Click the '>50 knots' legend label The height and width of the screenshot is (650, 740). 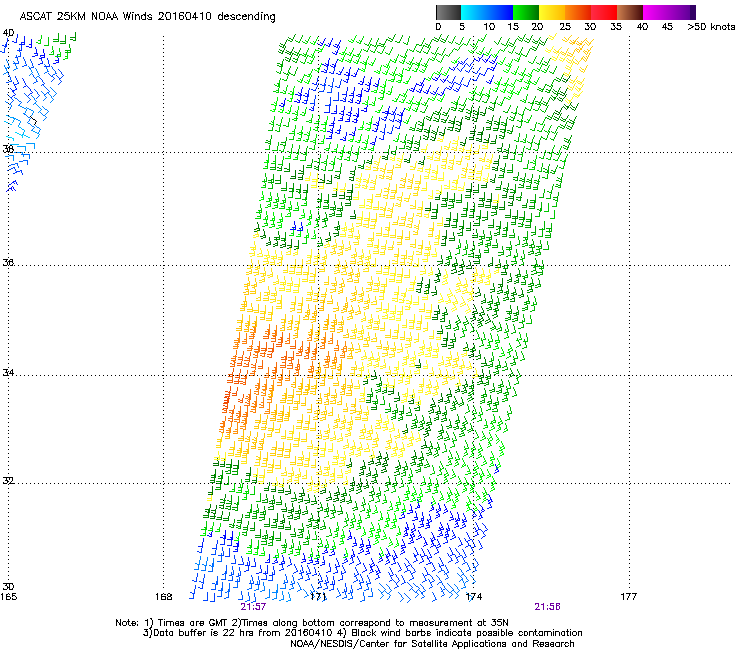[711, 27]
